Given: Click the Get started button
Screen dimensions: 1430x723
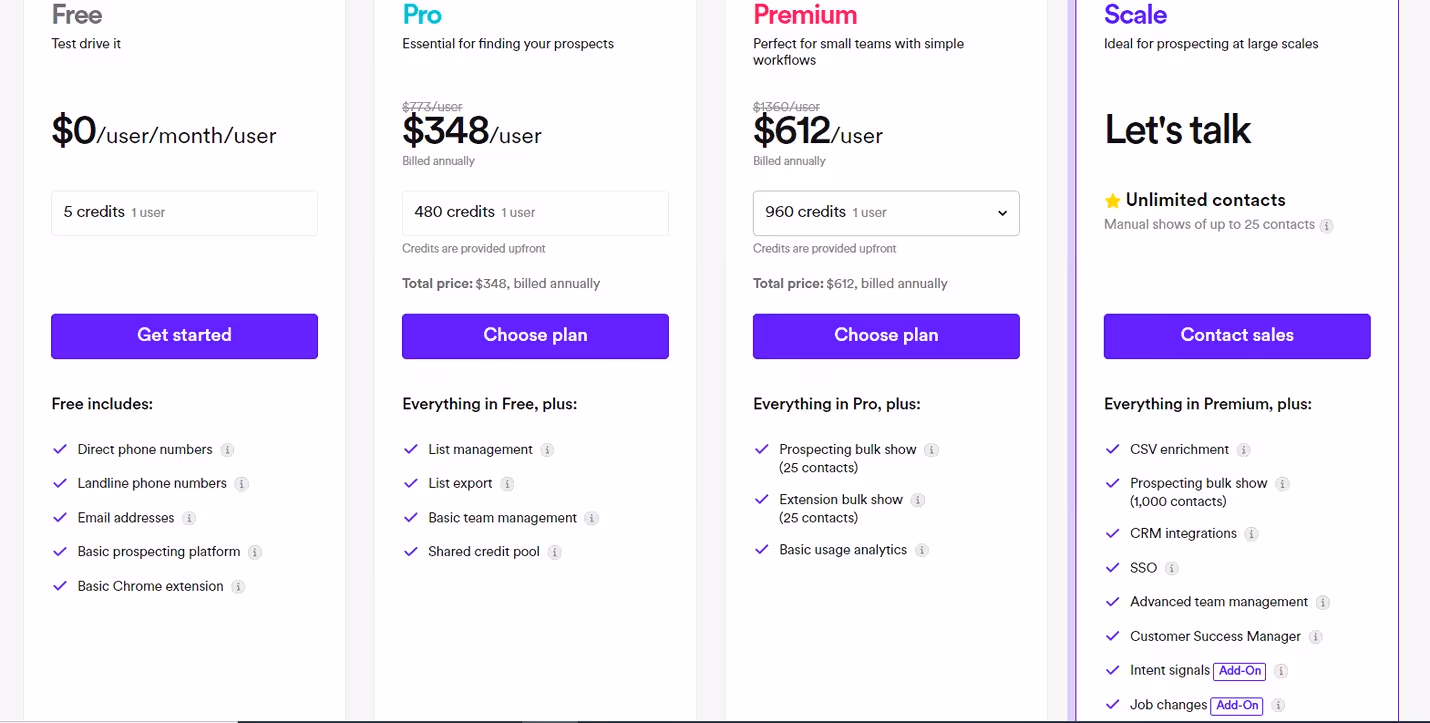Looking at the screenshot, I should click(184, 336).
